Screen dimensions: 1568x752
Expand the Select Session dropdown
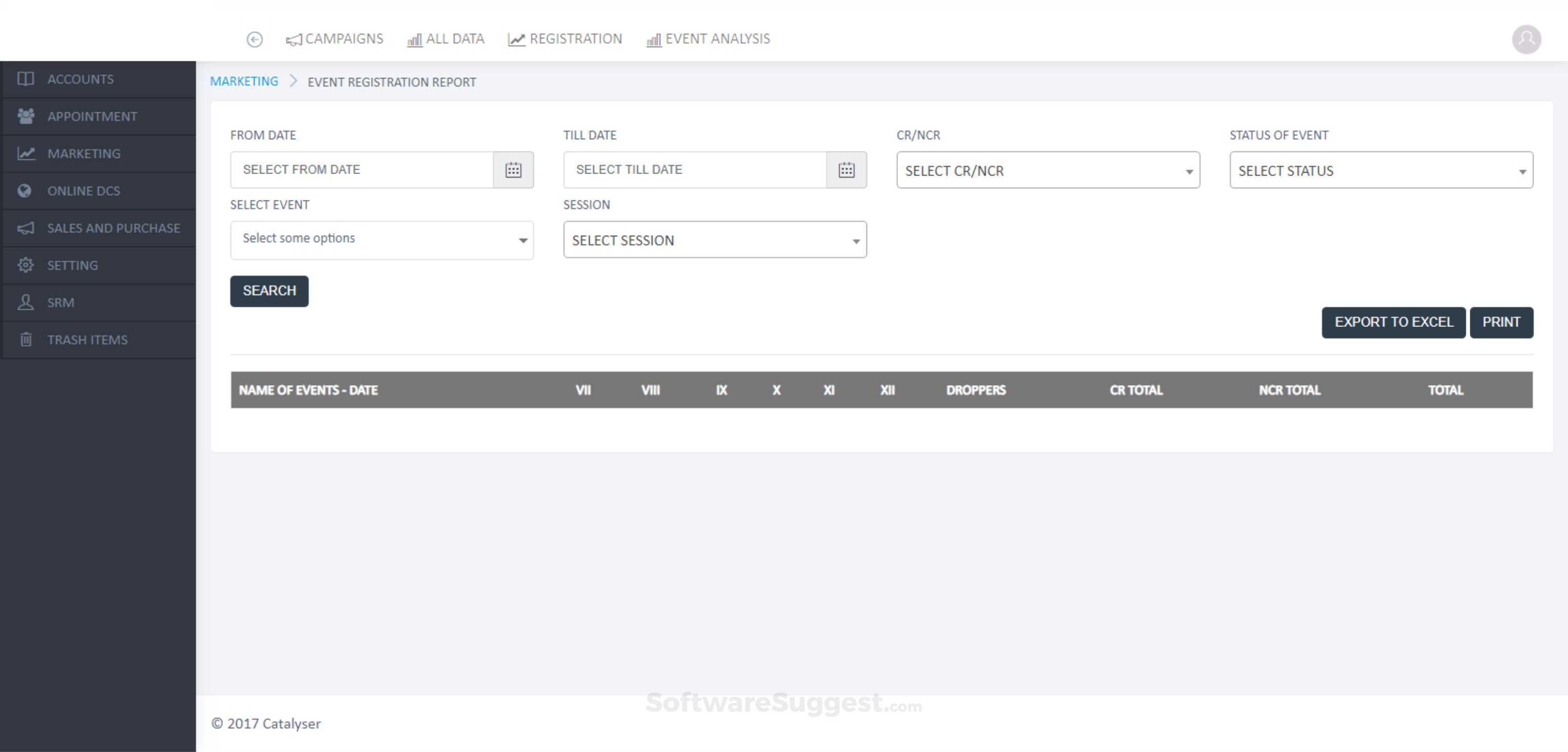715,240
